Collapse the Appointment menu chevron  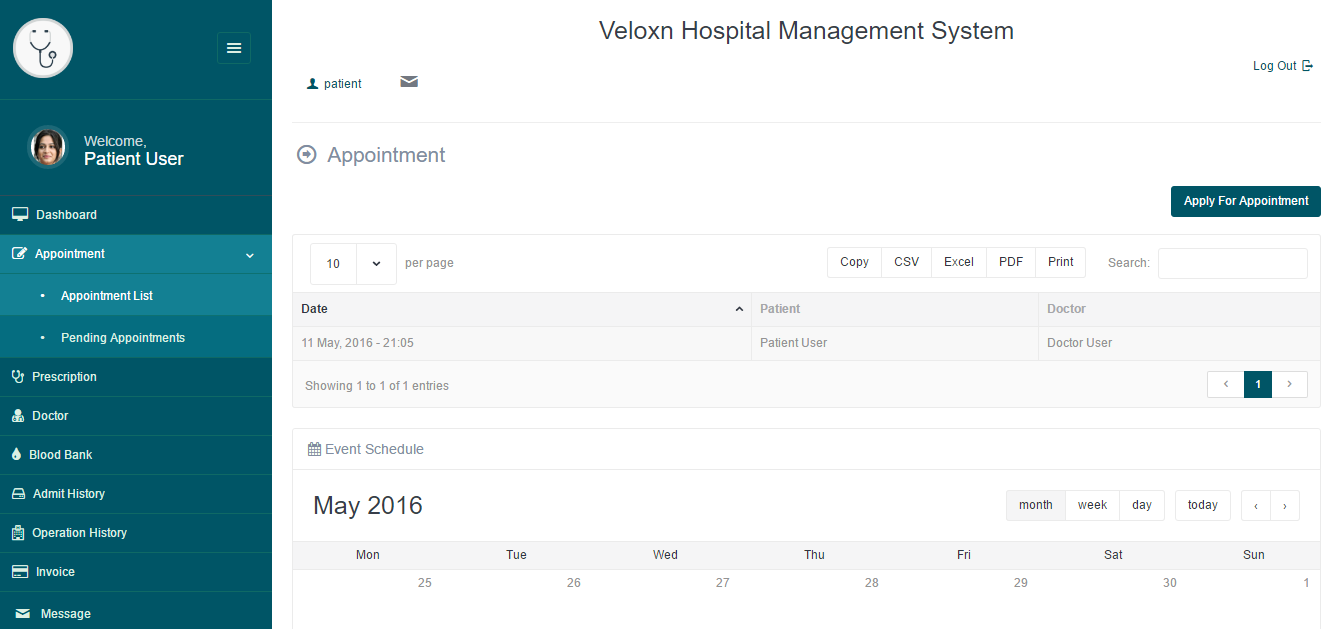tap(250, 255)
